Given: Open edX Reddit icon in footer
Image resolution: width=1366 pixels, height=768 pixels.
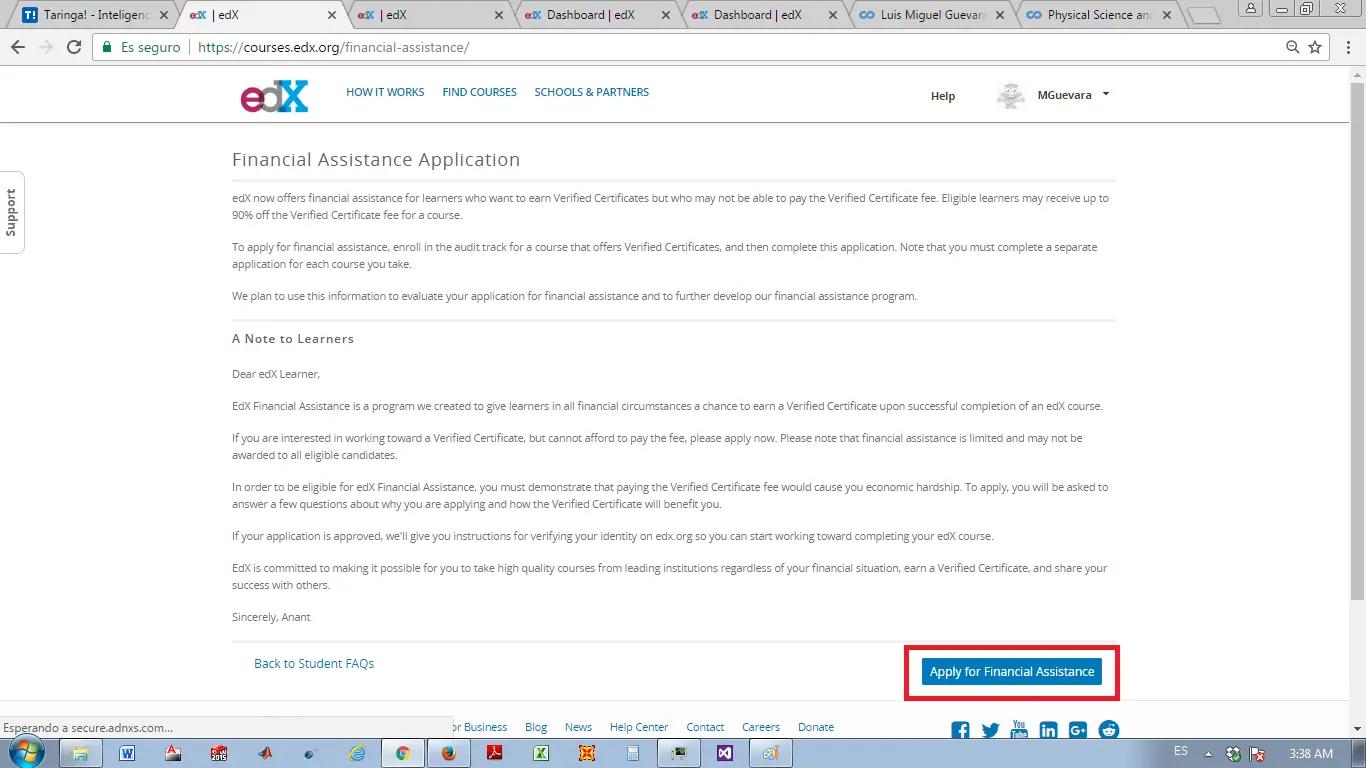Looking at the screenshot, I should 1109,730.
